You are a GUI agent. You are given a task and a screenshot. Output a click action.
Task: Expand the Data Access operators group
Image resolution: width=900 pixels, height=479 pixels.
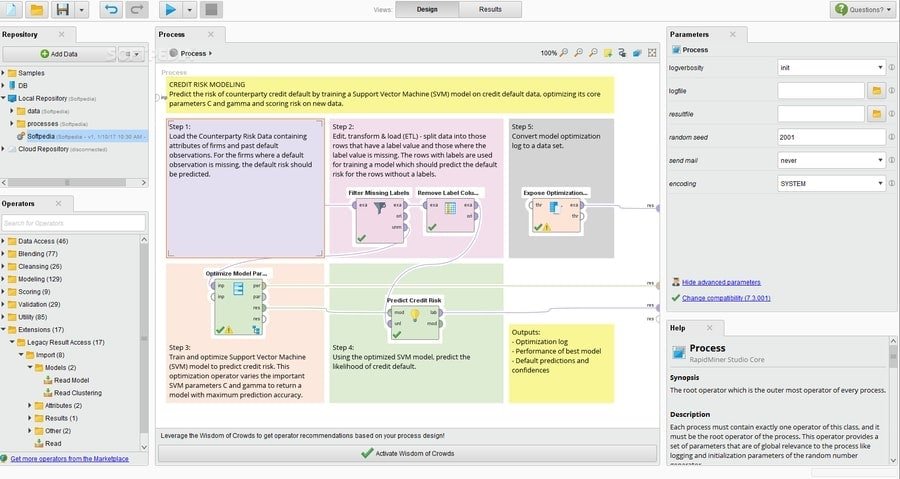pos(4,241)
